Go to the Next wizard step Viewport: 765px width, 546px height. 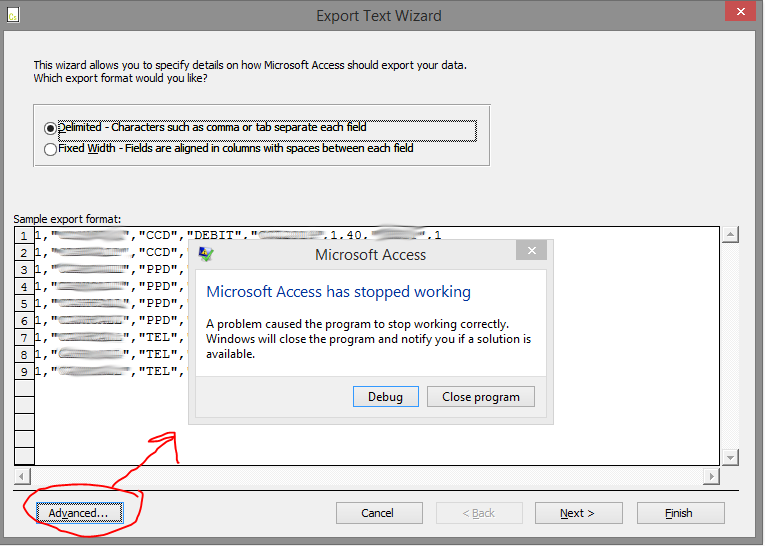(x=578, y=513)
